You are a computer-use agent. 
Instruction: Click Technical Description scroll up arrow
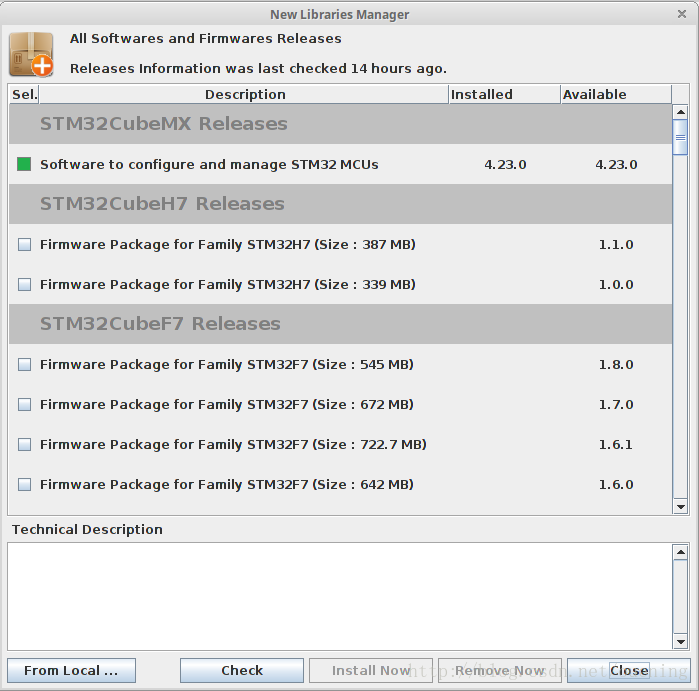pos(680,553)
